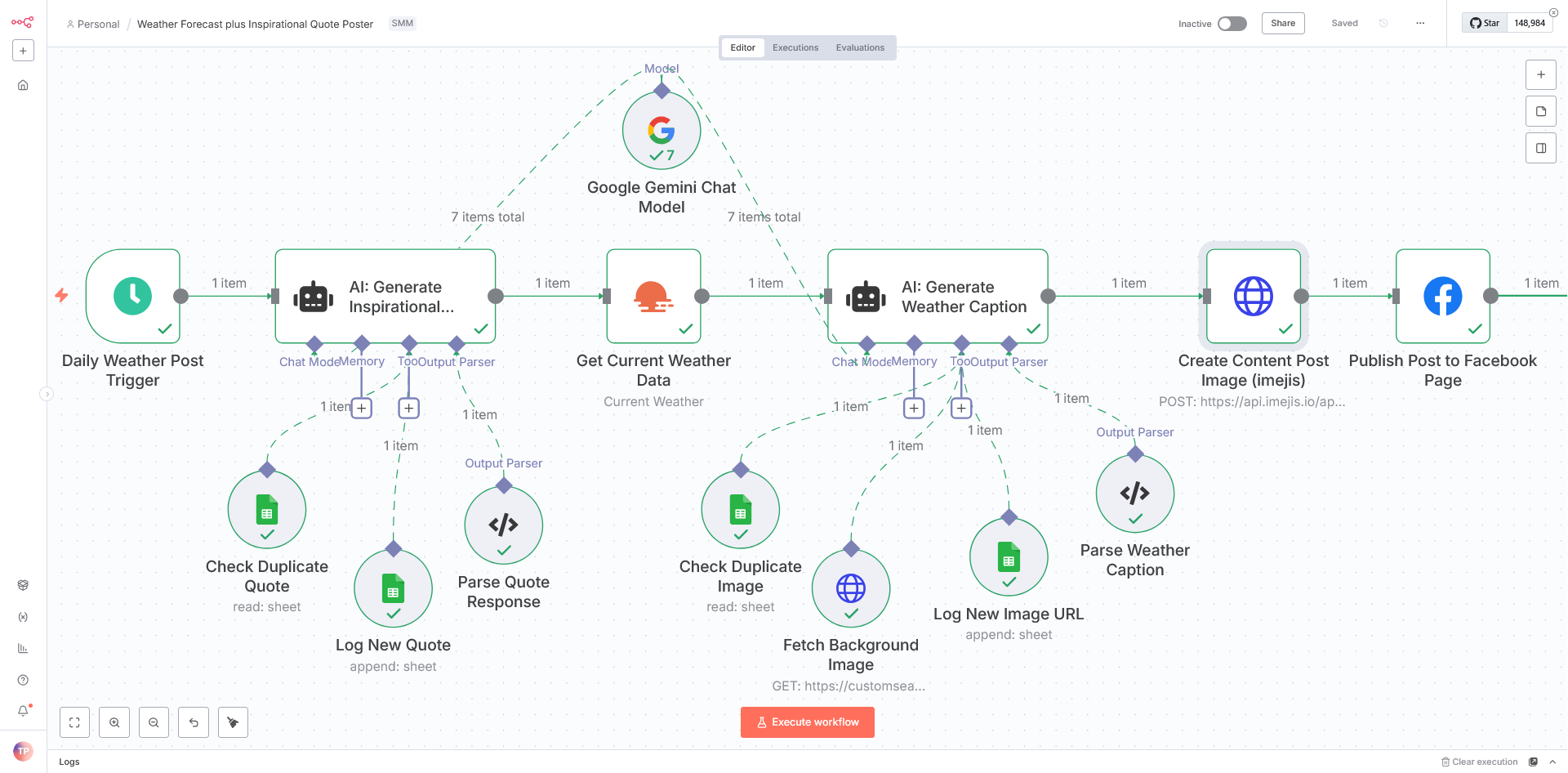Switch to the Evaluations tab
This screenshot has height=773, width=1568.
859,47
